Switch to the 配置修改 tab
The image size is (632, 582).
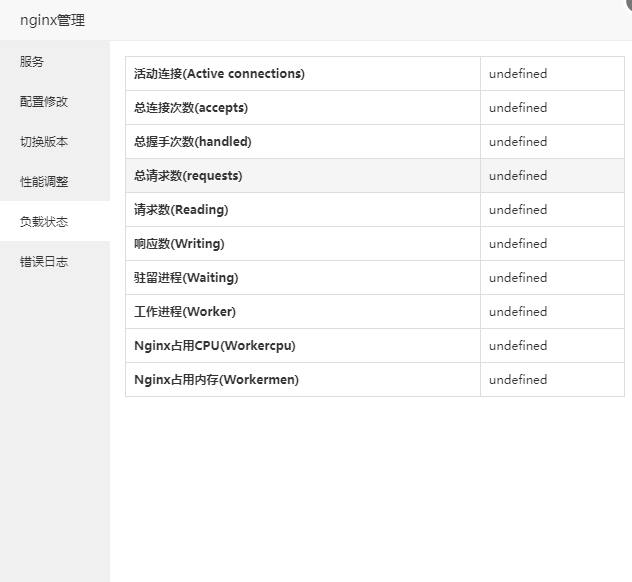pyautogui.click(x=44, y=102)
